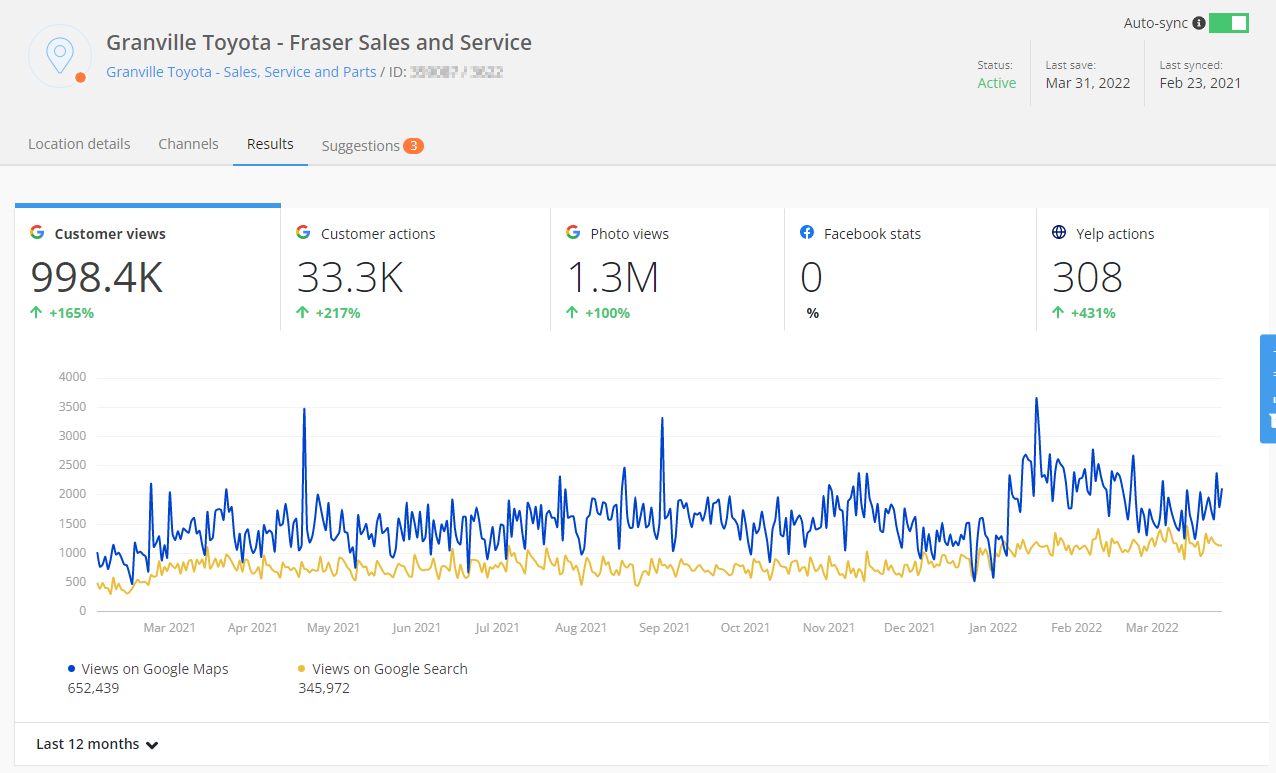This screenshot has height=773, width=1276.
Task: Select the Customer actions stat card
Action: pos(415,269)
